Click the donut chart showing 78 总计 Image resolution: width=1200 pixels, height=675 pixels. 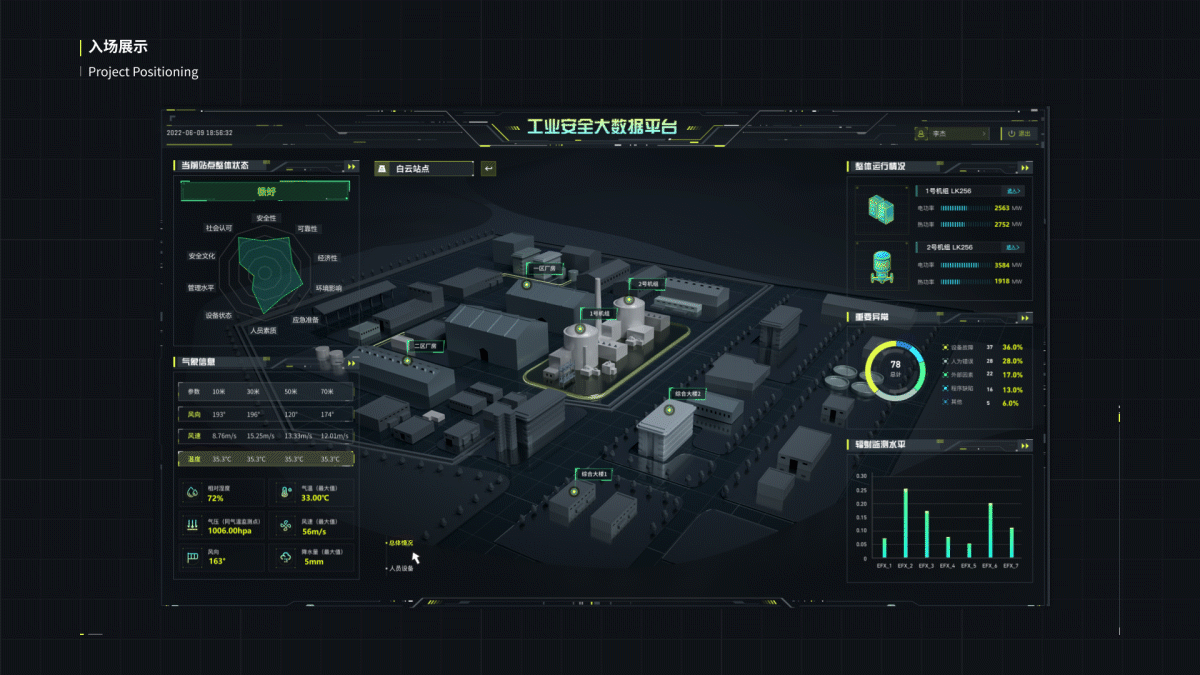[x=895, y=370]
